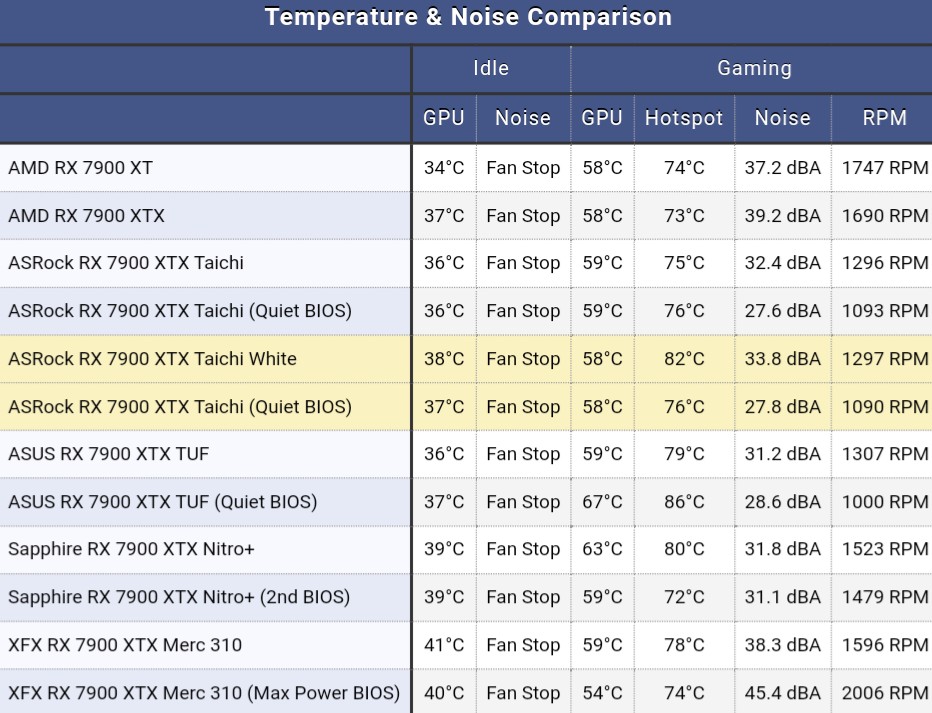The image size is (932, 713).
Task: Select the 2006 RPM cell
Action: tap(885, 693)
